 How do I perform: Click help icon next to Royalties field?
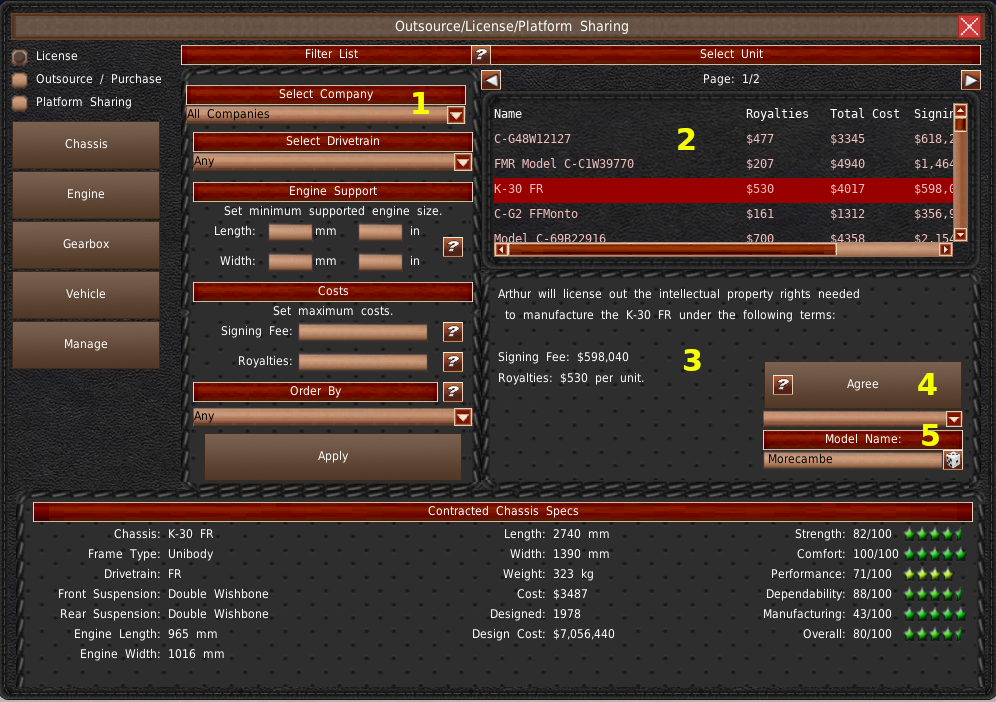coord(453,362)
